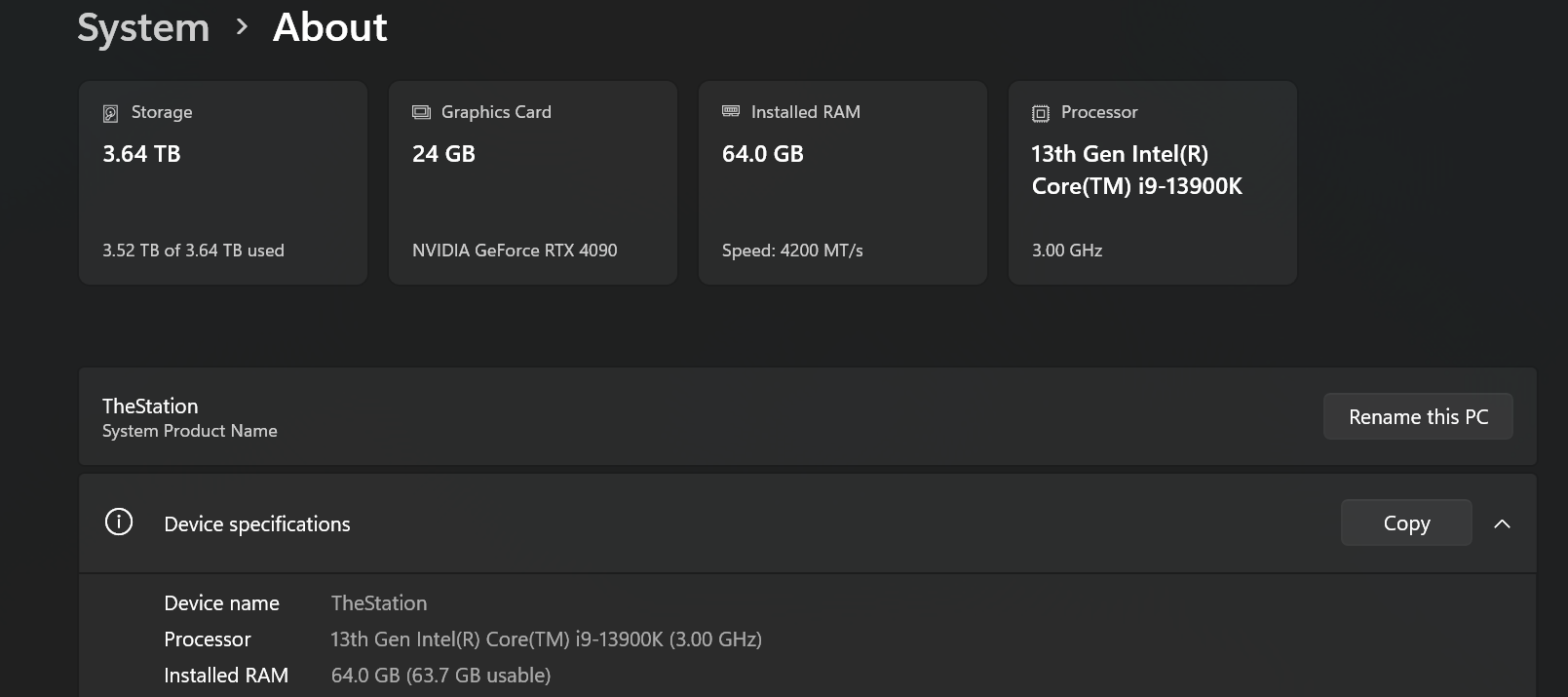This screenshot has width=1568, height=697.
Task: Copy the device specifications
Action: point(1405,523)
